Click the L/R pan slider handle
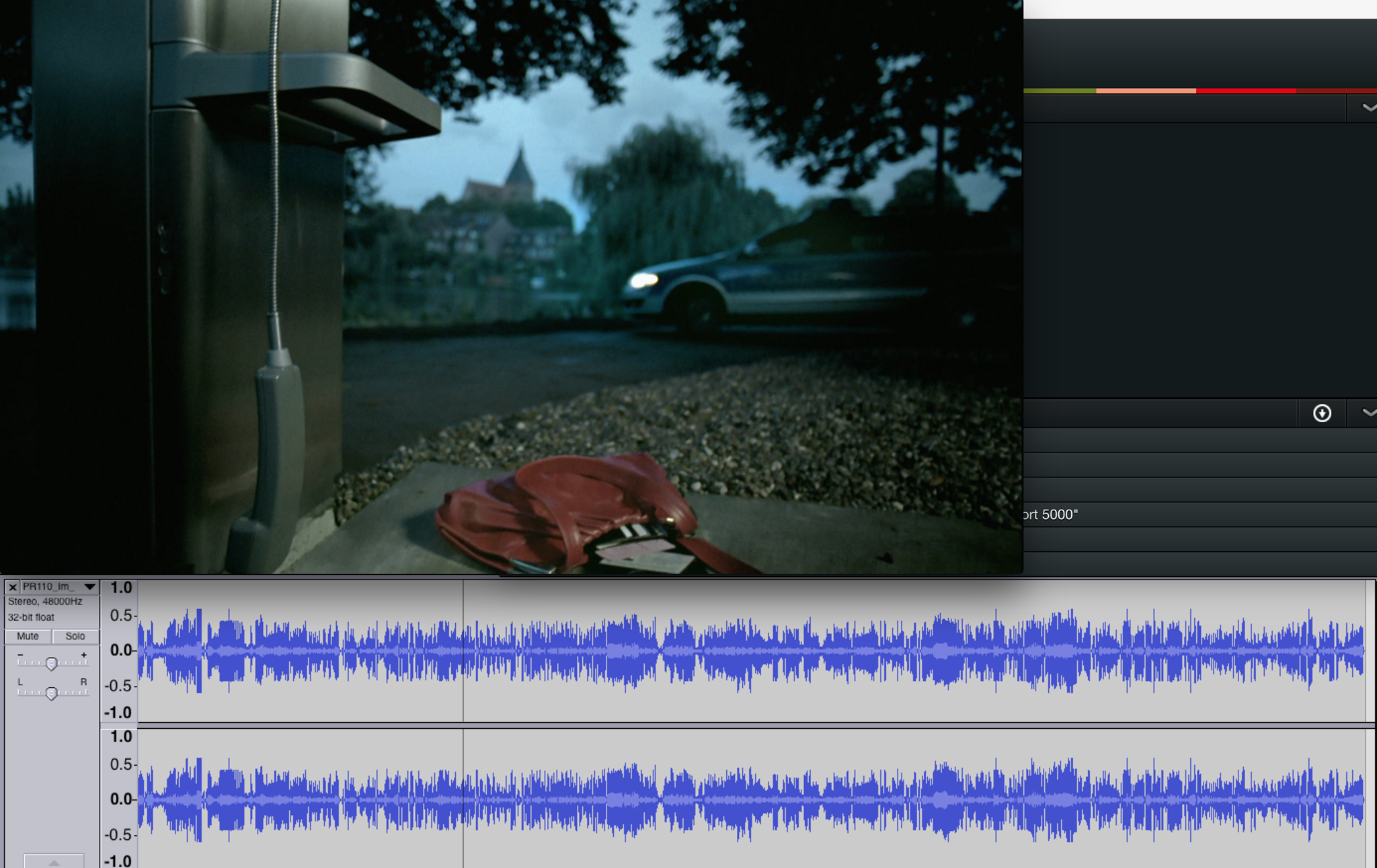Image resolution: width=1377 pixels, height=868 pixels. click(51, 693)
